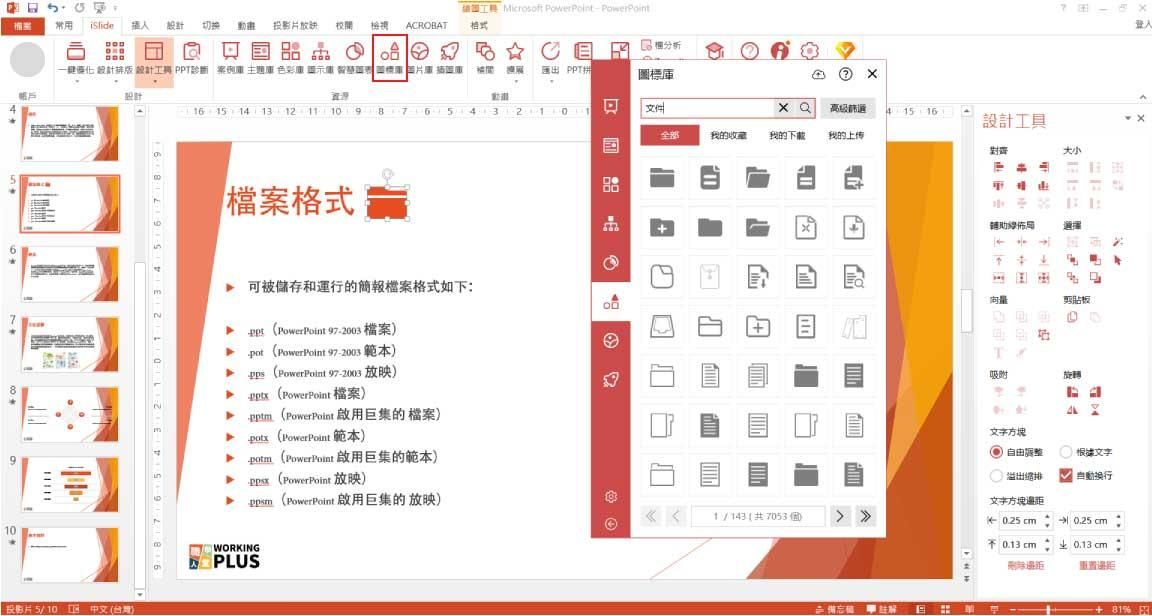Select the 自由調整 radio button
Screen dimensions: 1152x616
pos(996,451)
